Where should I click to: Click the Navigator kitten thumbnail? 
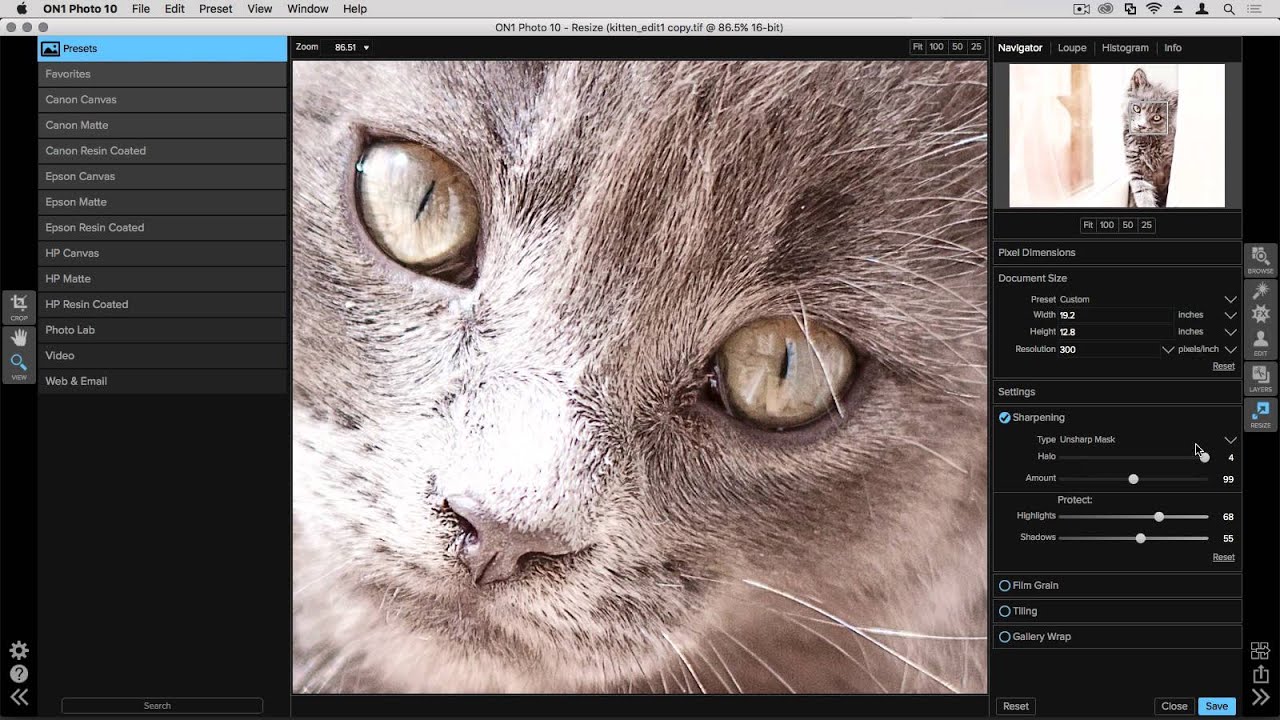coord(1117,135)
